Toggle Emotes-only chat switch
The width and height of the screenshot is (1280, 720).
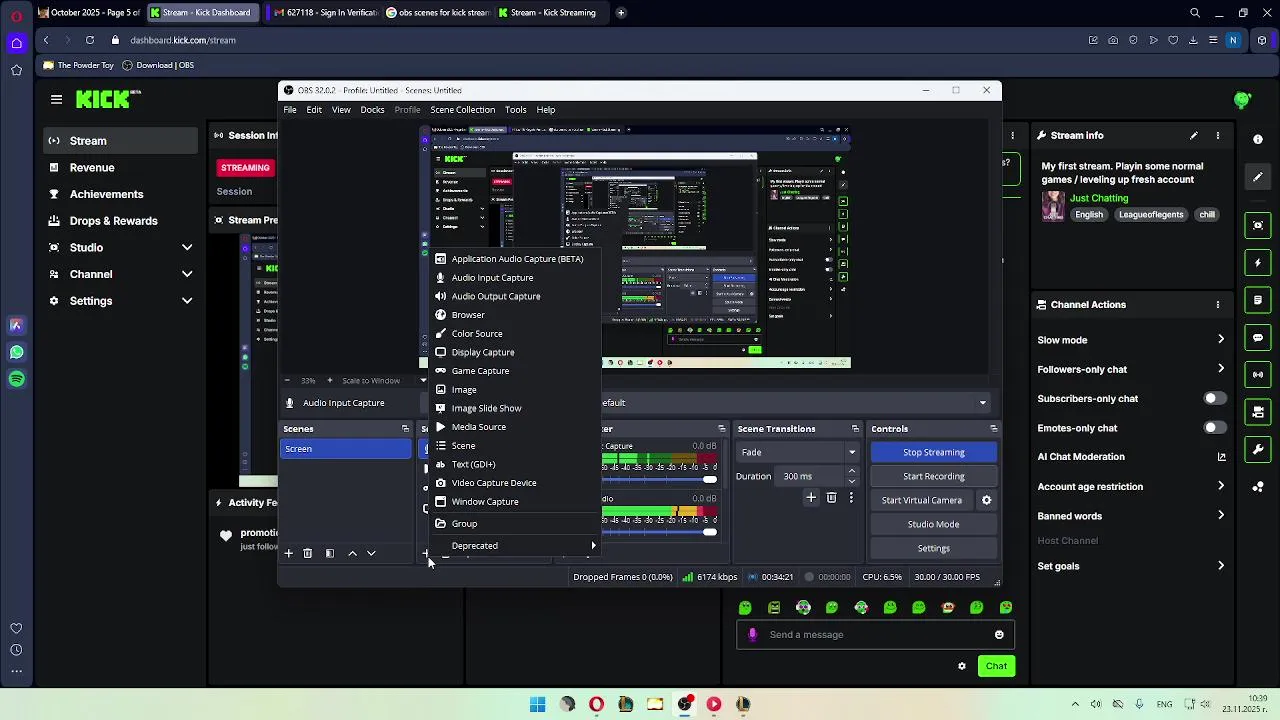click(x=1214, y=427)
